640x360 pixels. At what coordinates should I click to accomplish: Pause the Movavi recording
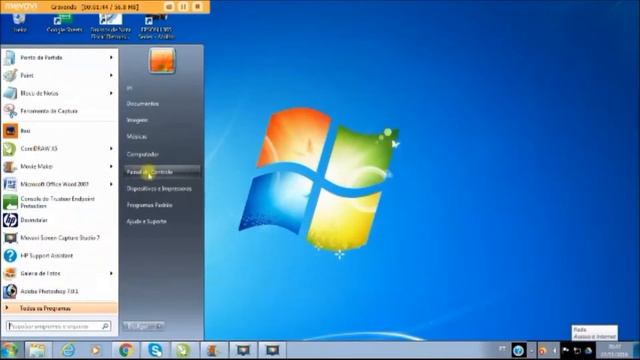[x=183, y=7]
